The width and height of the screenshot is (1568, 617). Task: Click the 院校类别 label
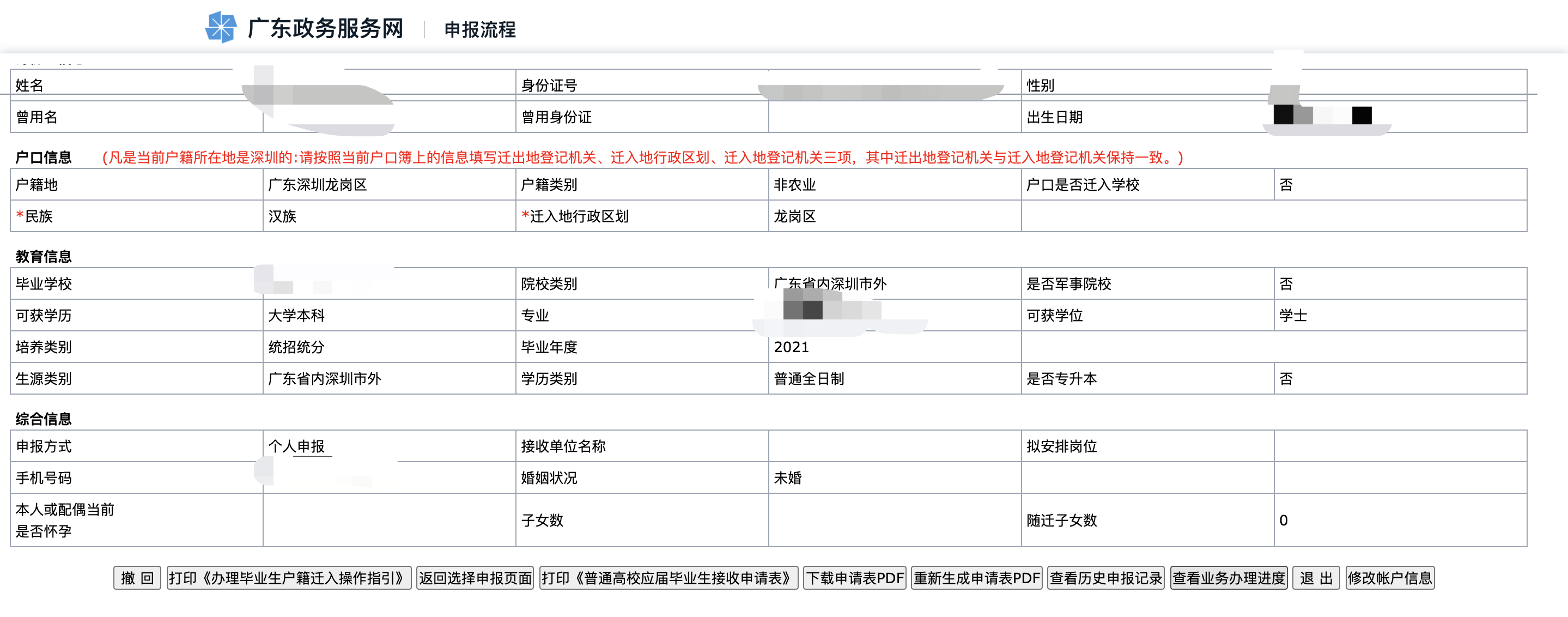coord(549,284)
